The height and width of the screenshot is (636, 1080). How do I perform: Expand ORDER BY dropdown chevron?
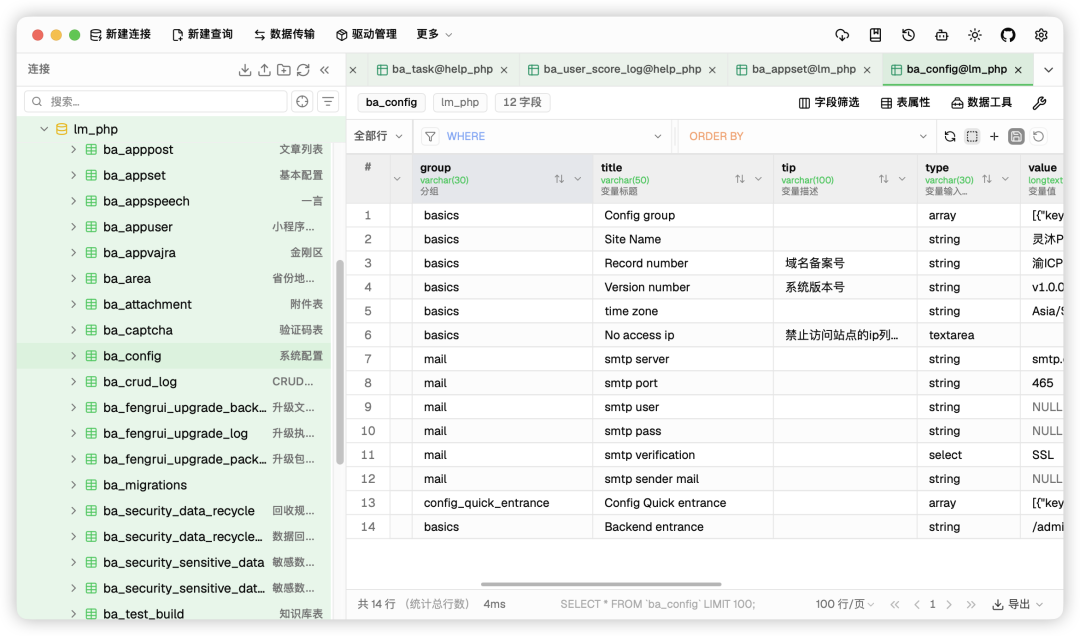pos(923,136)
